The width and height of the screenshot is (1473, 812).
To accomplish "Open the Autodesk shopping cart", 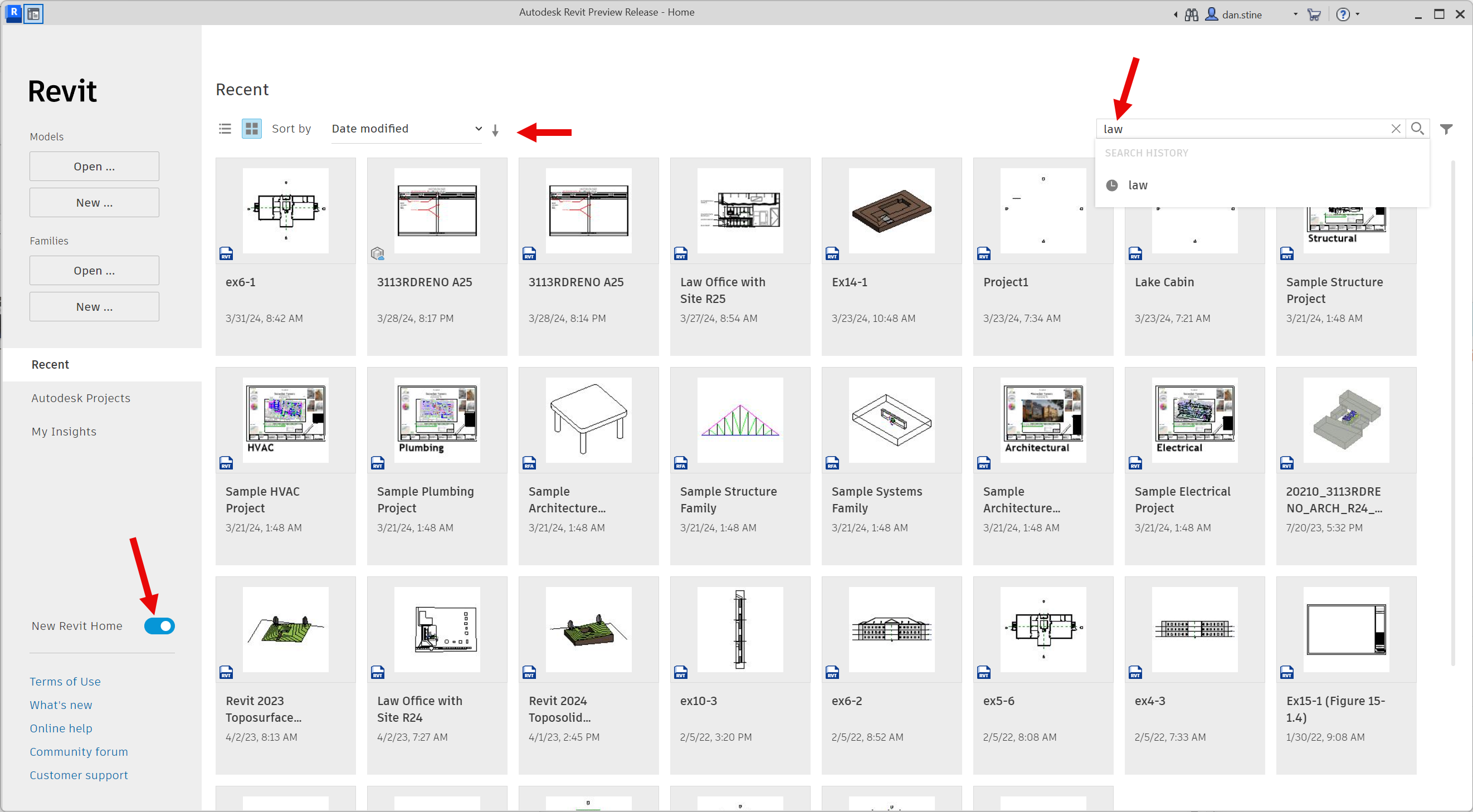I will [1314, 14].
